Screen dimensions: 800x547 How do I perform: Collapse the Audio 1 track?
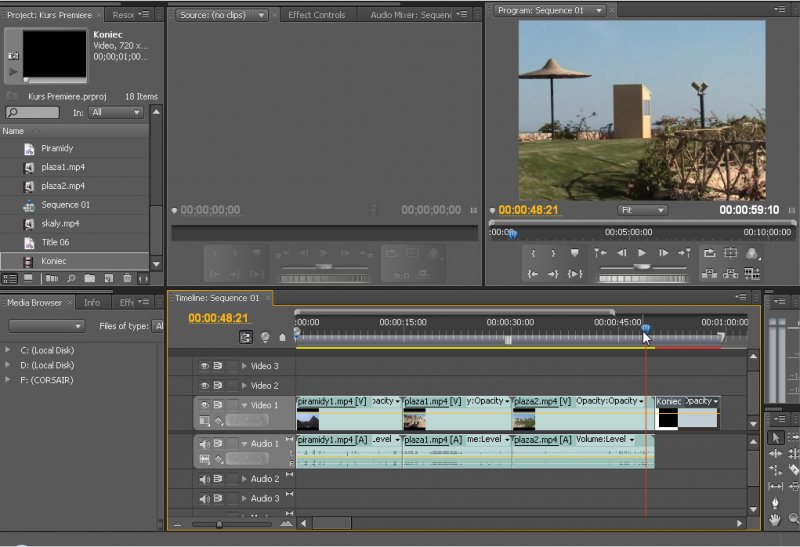244,443
